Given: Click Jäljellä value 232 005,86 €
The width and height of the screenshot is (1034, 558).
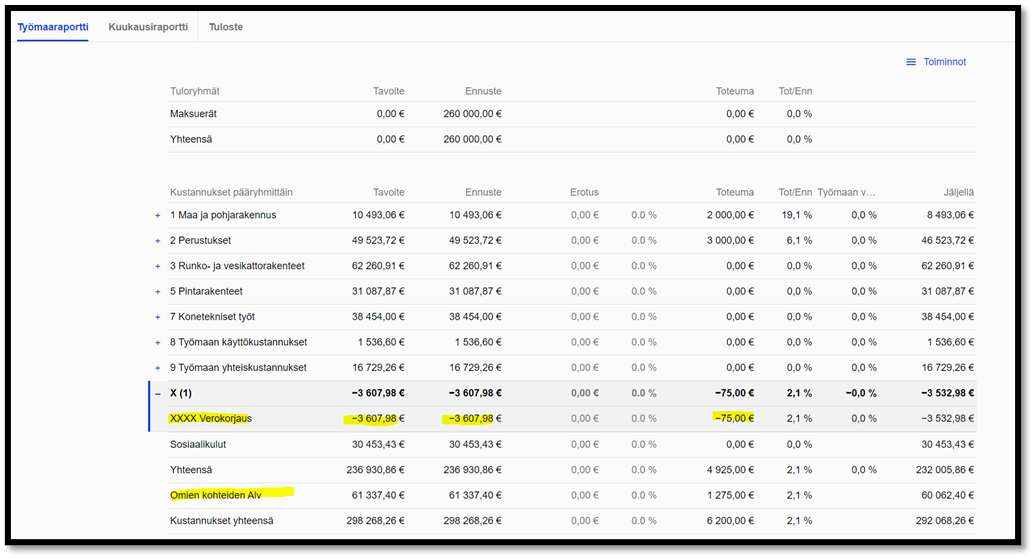Looking at the screenshot, I should (x=945, y=470).
